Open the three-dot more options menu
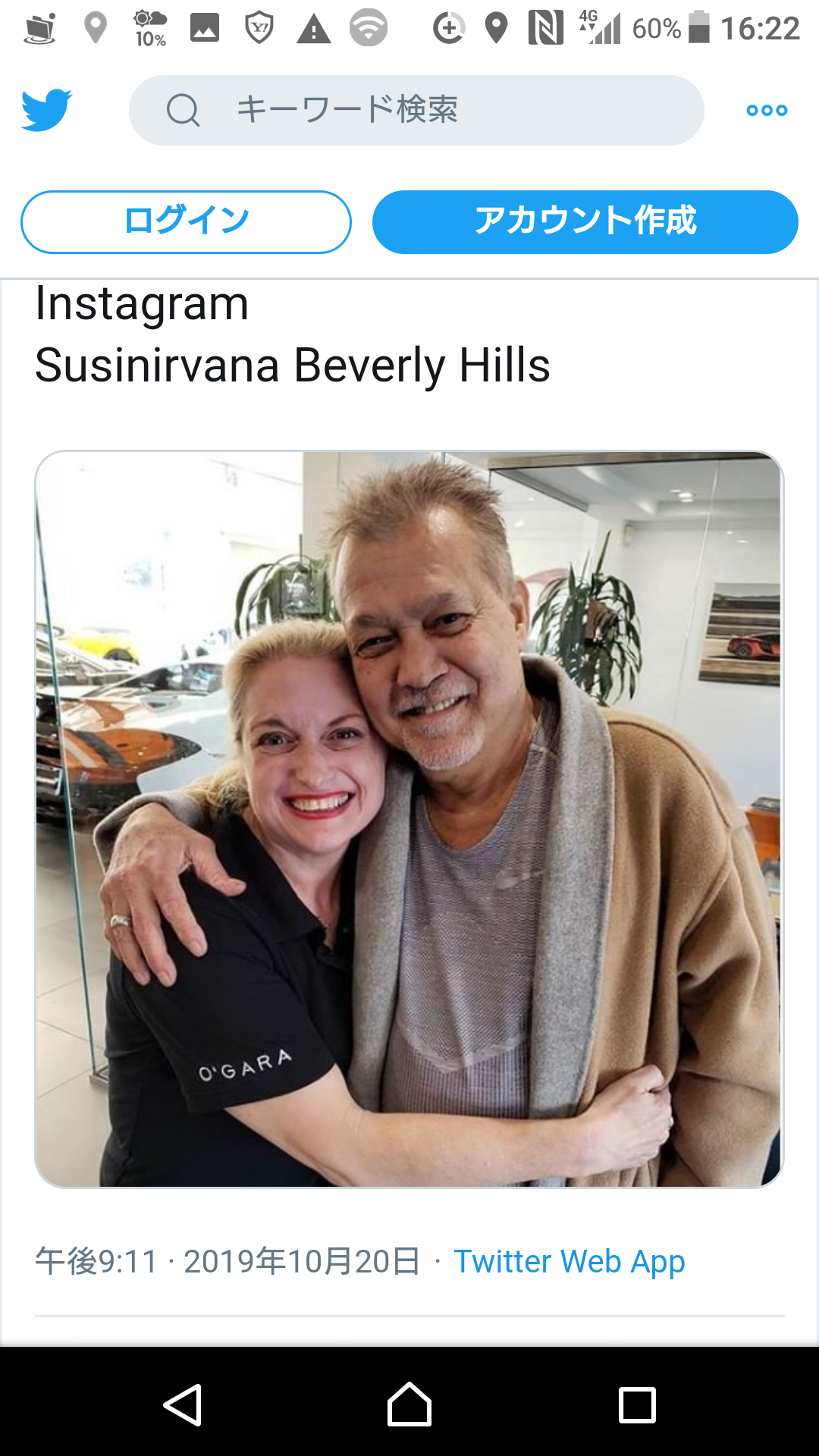 coord(767,111)
